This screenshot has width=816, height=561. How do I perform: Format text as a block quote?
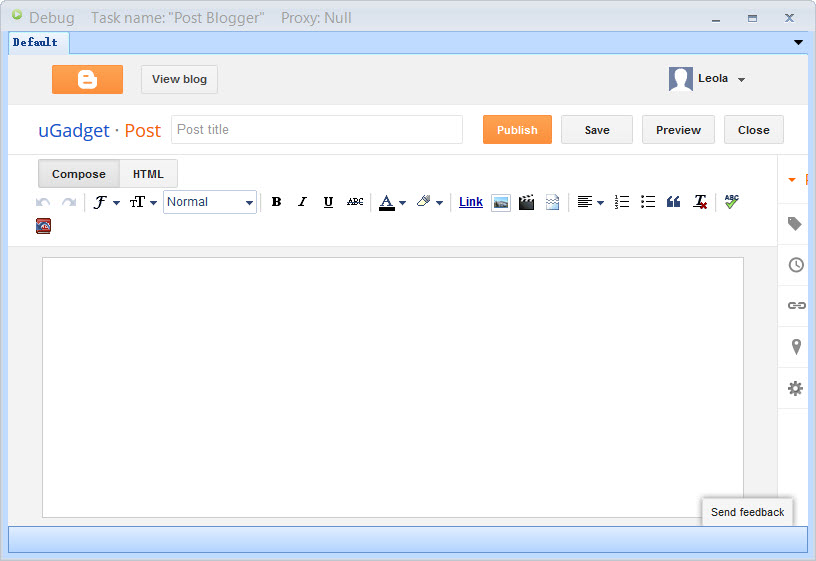(x=673, y=202)
